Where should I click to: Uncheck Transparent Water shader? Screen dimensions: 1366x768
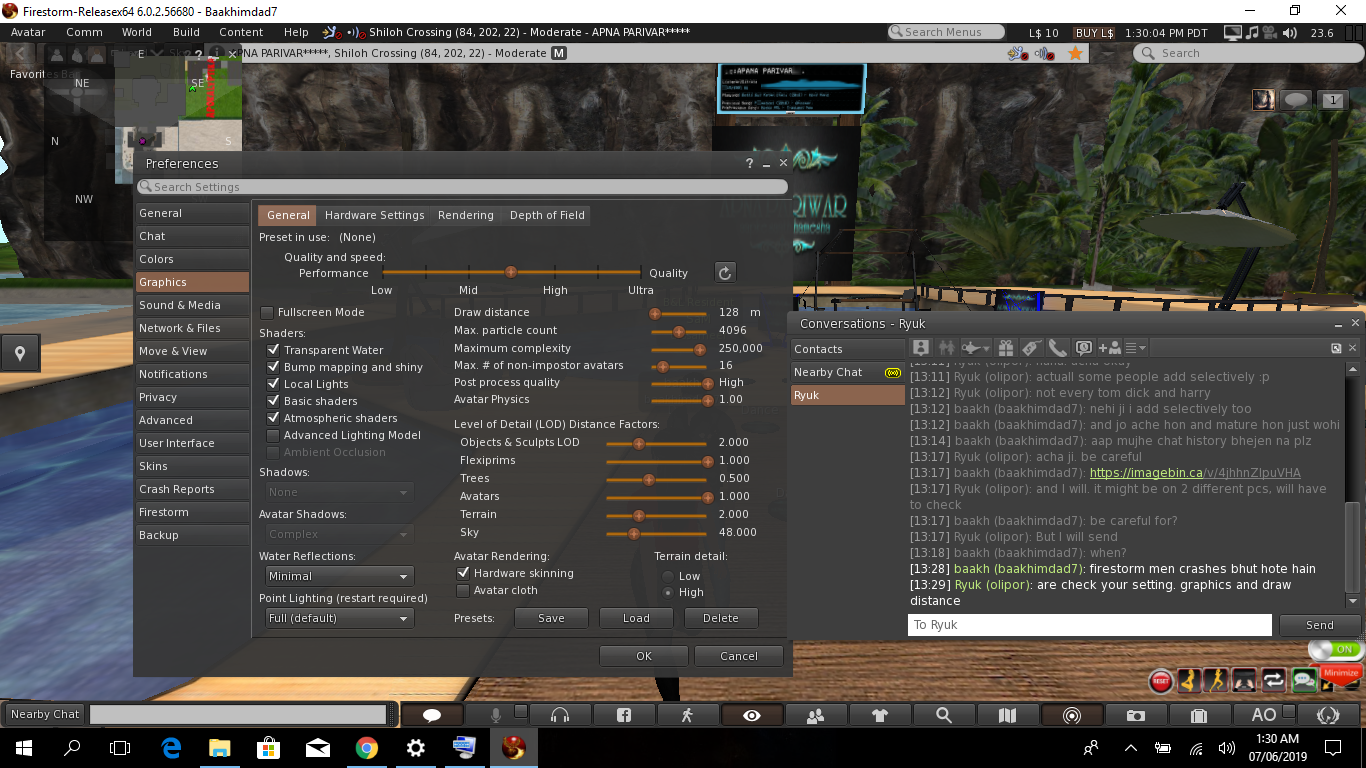click(273, 350)
